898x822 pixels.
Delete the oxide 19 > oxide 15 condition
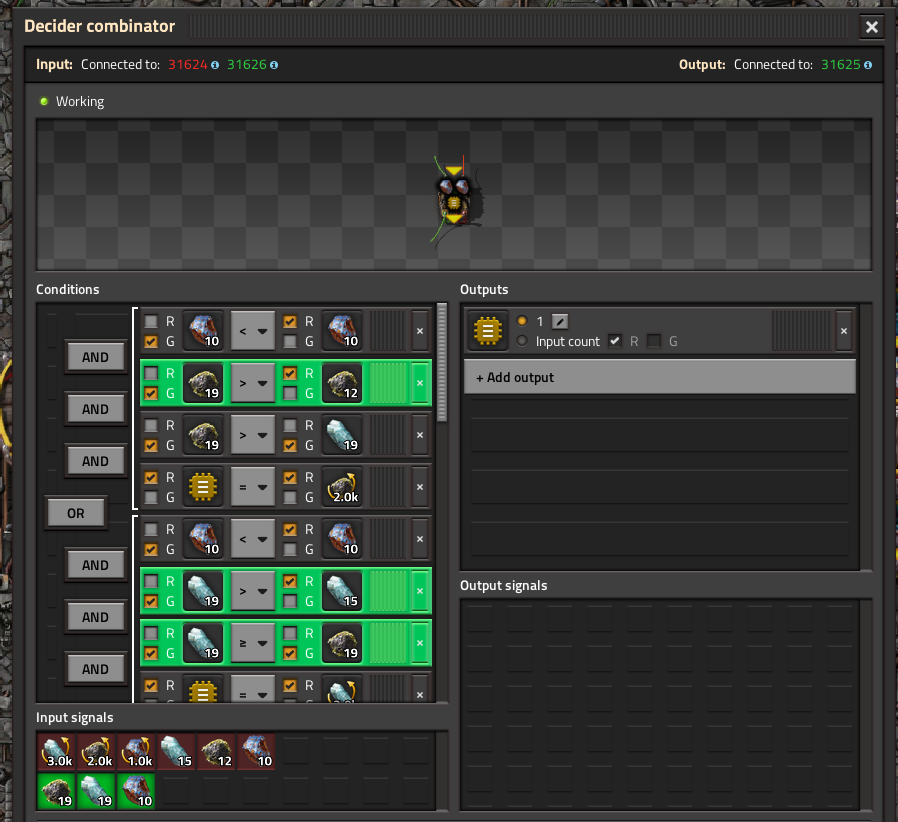point(420,591)
